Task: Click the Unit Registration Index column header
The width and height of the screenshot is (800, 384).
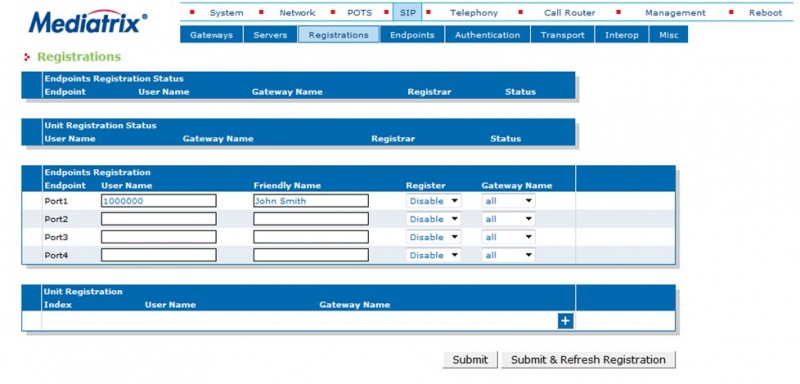Action: pyautogui.click(x=58, y=305)
